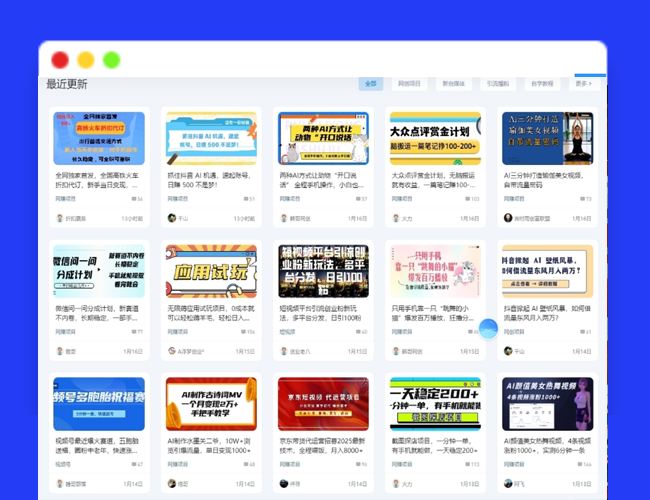
Task: Open 千山 avatar on AI壁纸风暴 card
Action: click(508, 351)
